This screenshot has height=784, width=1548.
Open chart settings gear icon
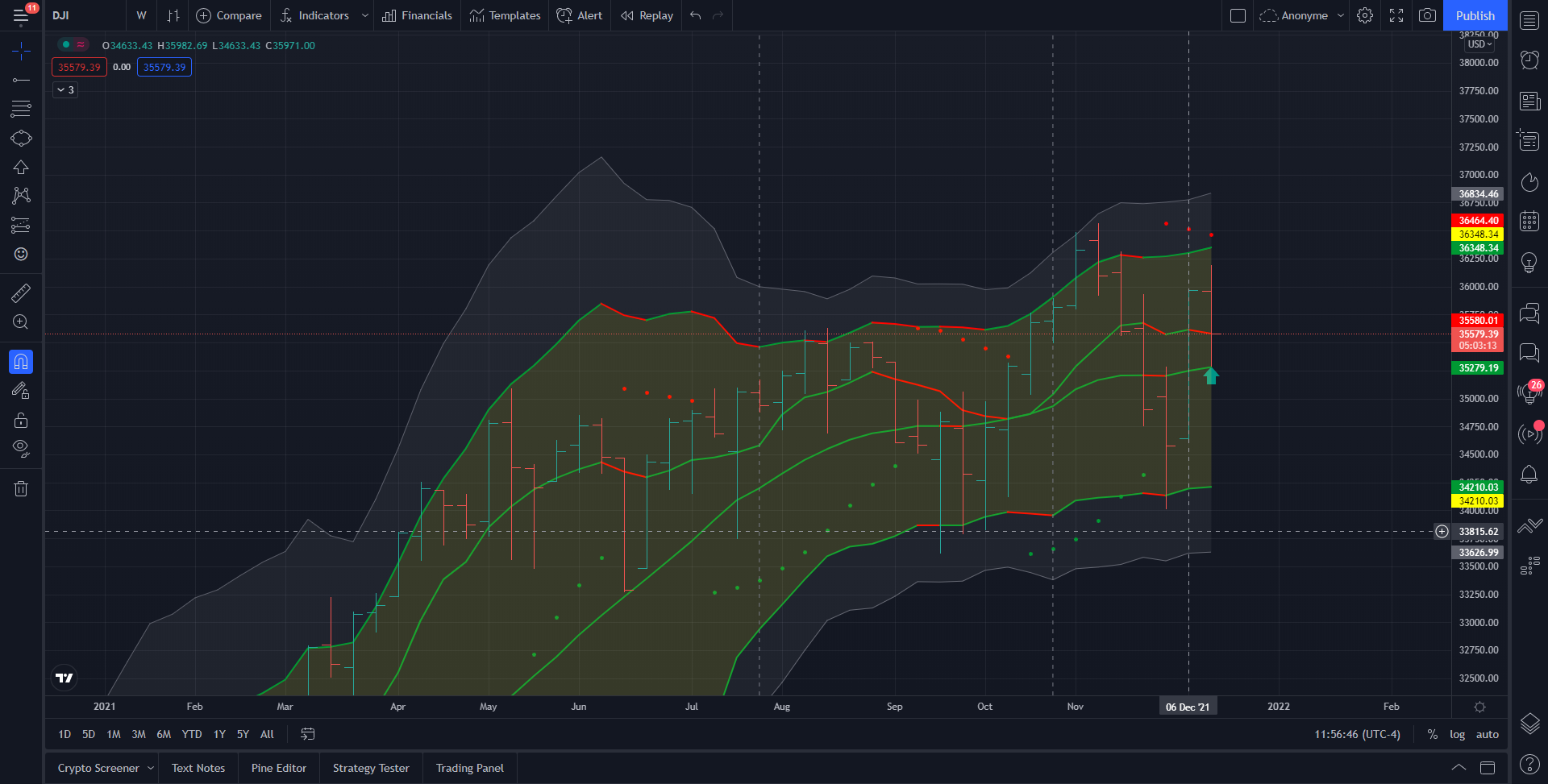click(x=1365, y=15)
